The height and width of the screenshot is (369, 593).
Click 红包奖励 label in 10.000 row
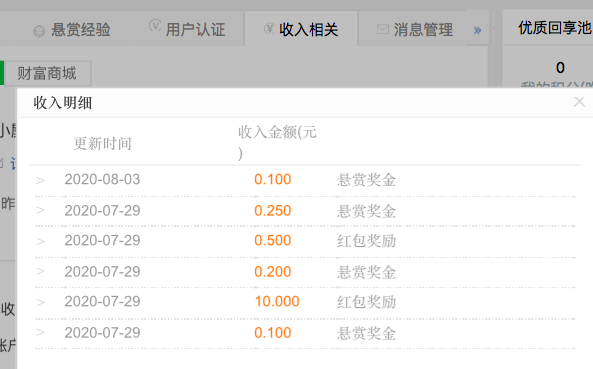[366, 302]
